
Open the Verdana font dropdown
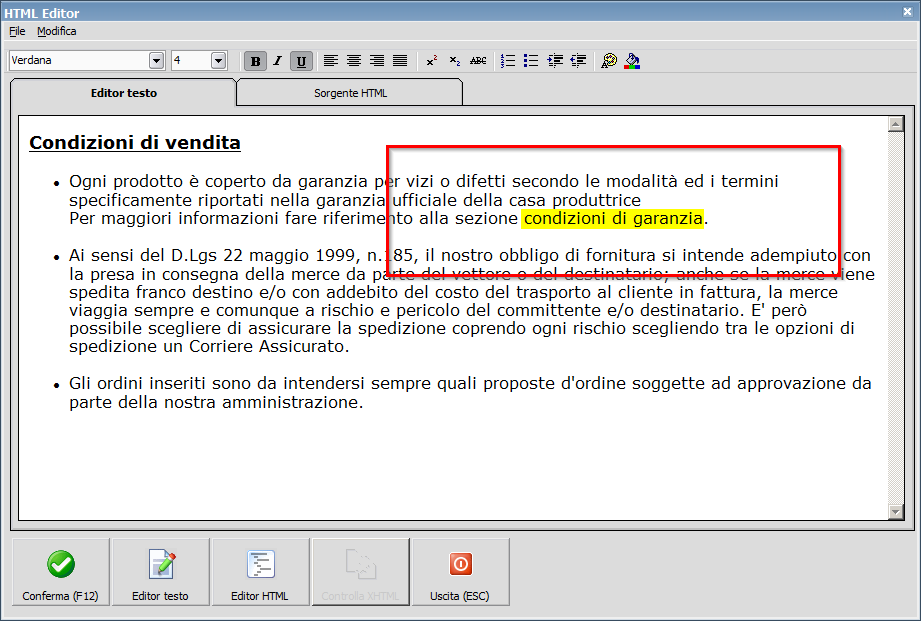[156, 61]
